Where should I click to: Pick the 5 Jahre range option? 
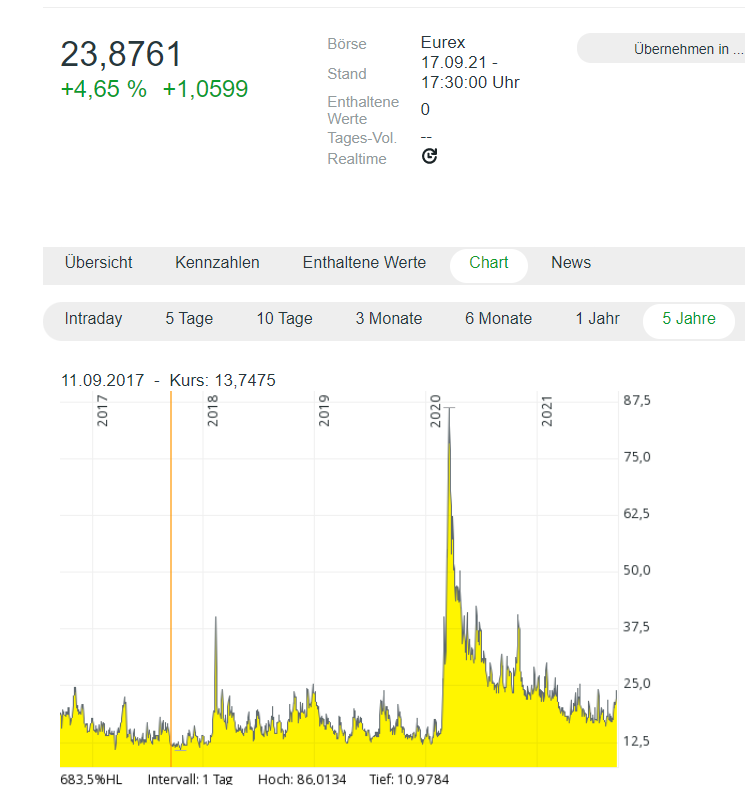coord(689,319)
